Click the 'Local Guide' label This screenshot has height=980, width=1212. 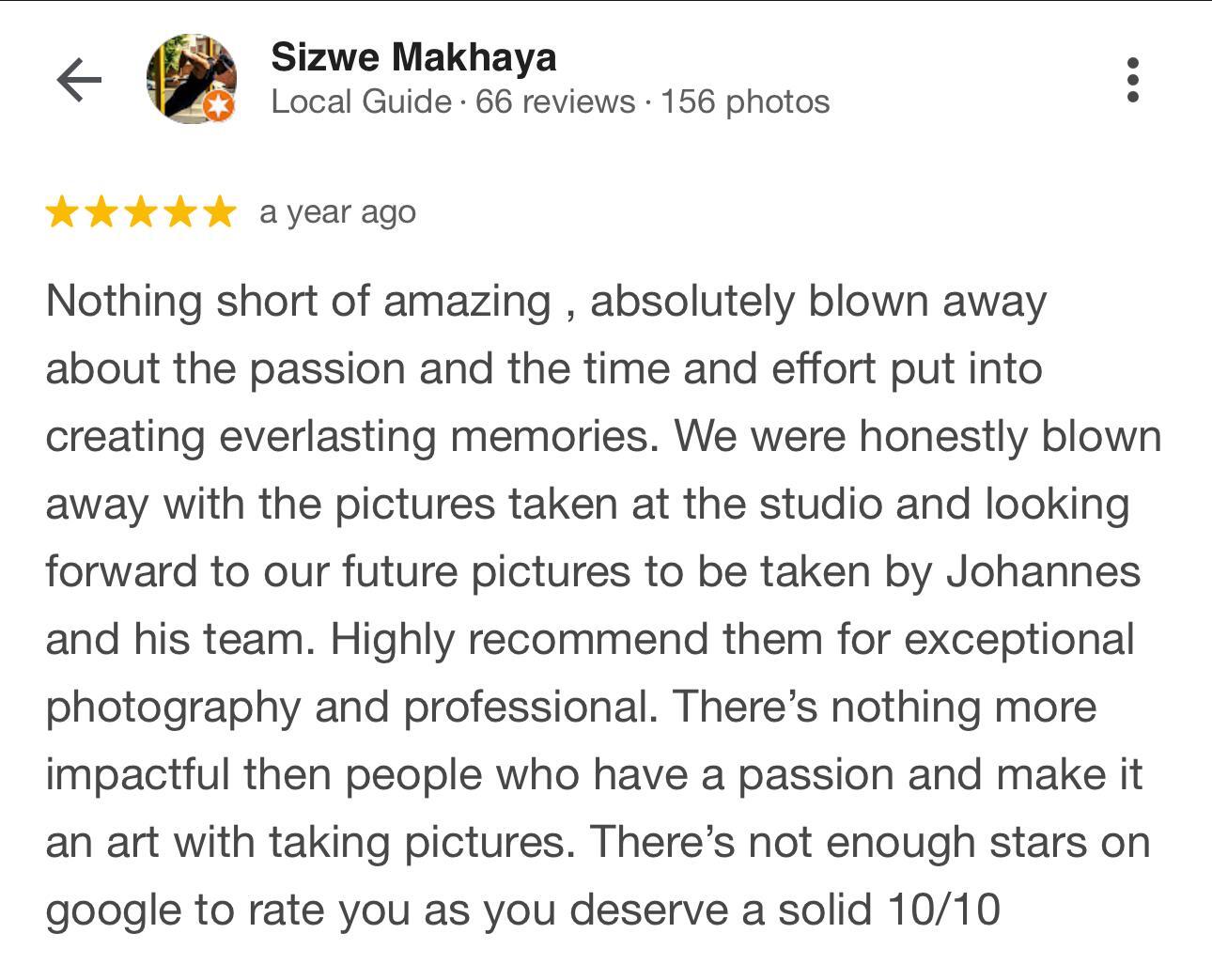coord(361,101)
